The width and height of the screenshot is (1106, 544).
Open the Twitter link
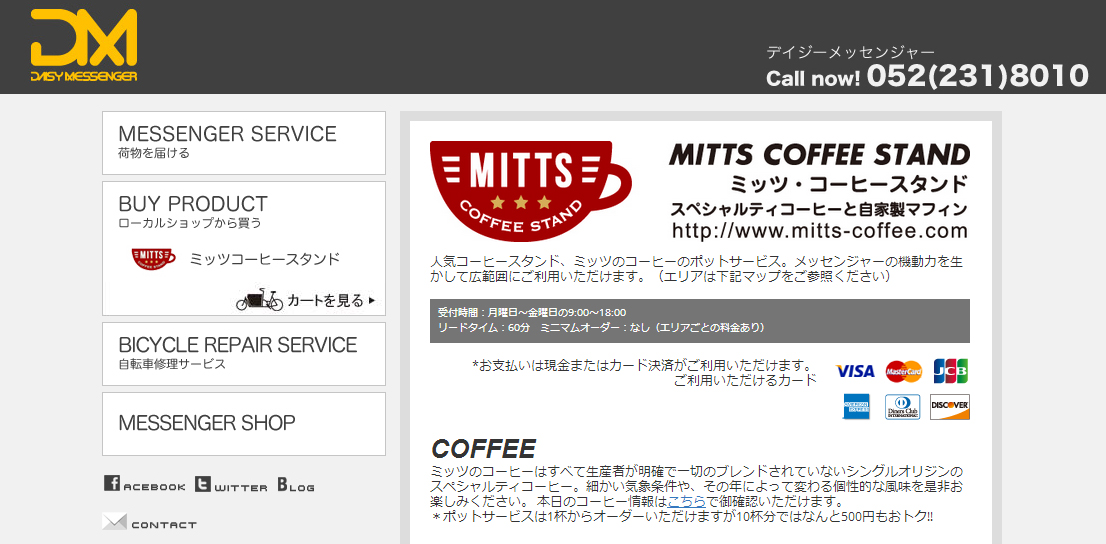pyautogui.click(x=231, y=484)
